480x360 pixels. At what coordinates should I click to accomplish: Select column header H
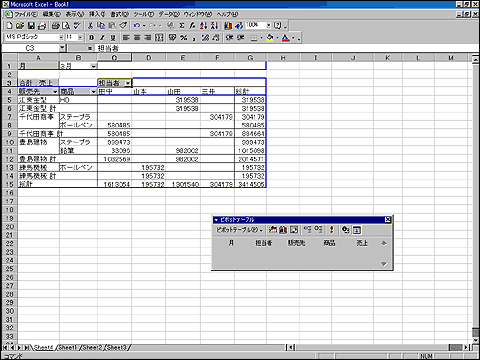point(283,58)
